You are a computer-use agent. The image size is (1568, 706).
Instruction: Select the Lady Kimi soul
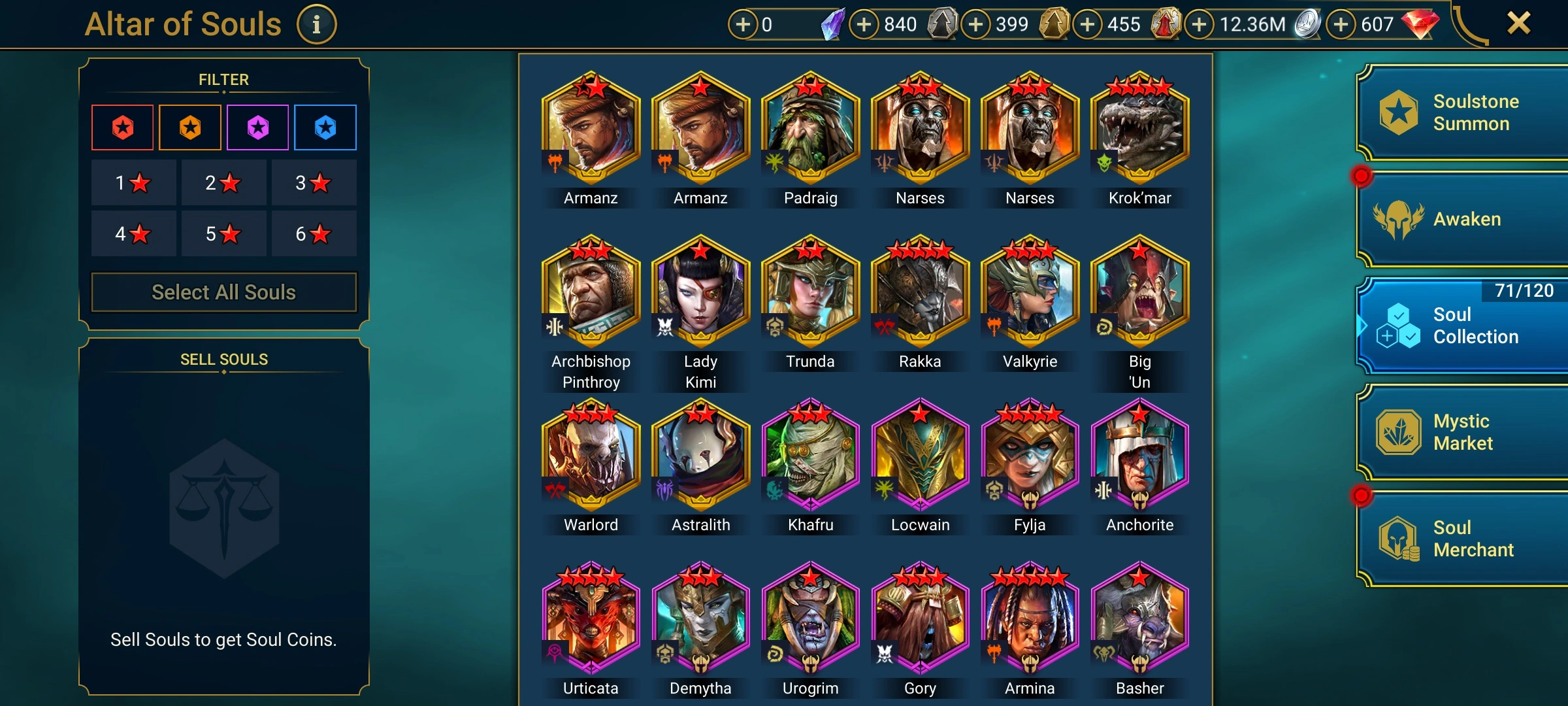tap(701, 292)
